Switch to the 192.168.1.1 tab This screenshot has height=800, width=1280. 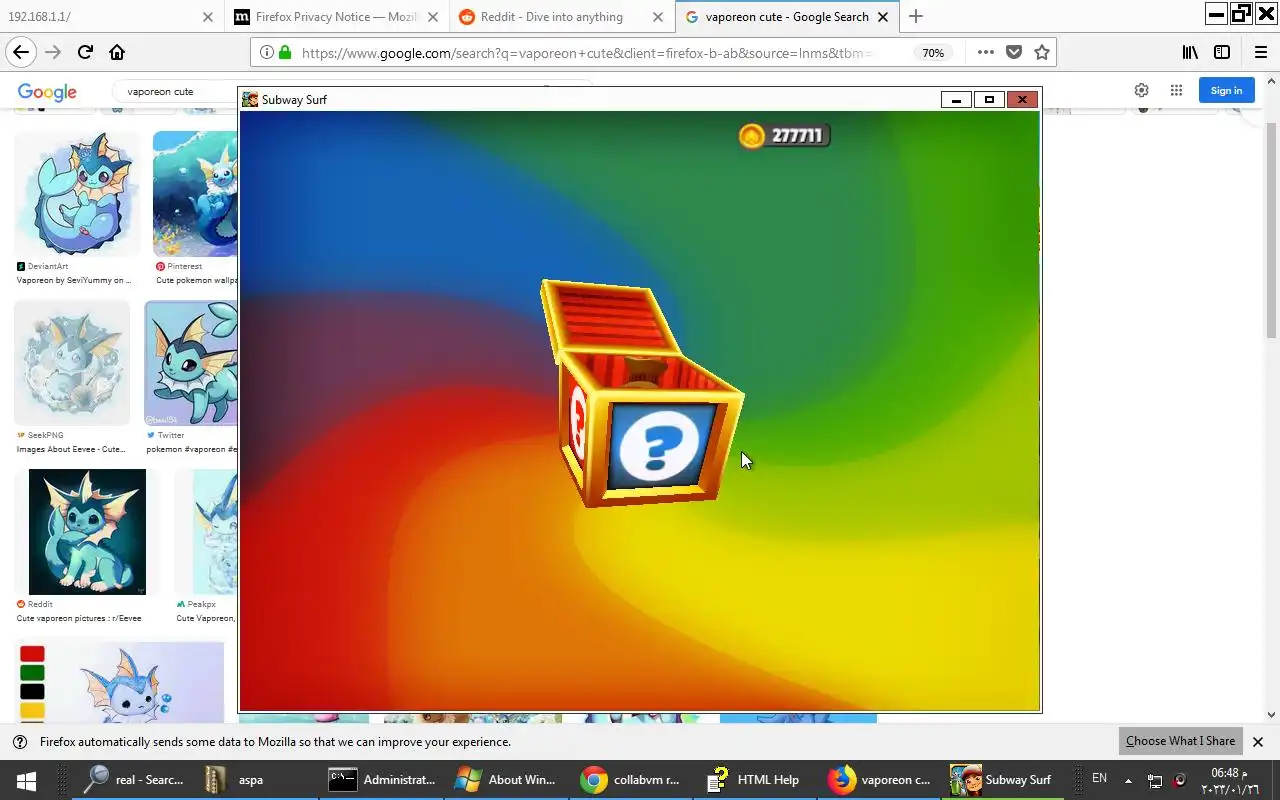pyautogui.click(x=111, y=17)
